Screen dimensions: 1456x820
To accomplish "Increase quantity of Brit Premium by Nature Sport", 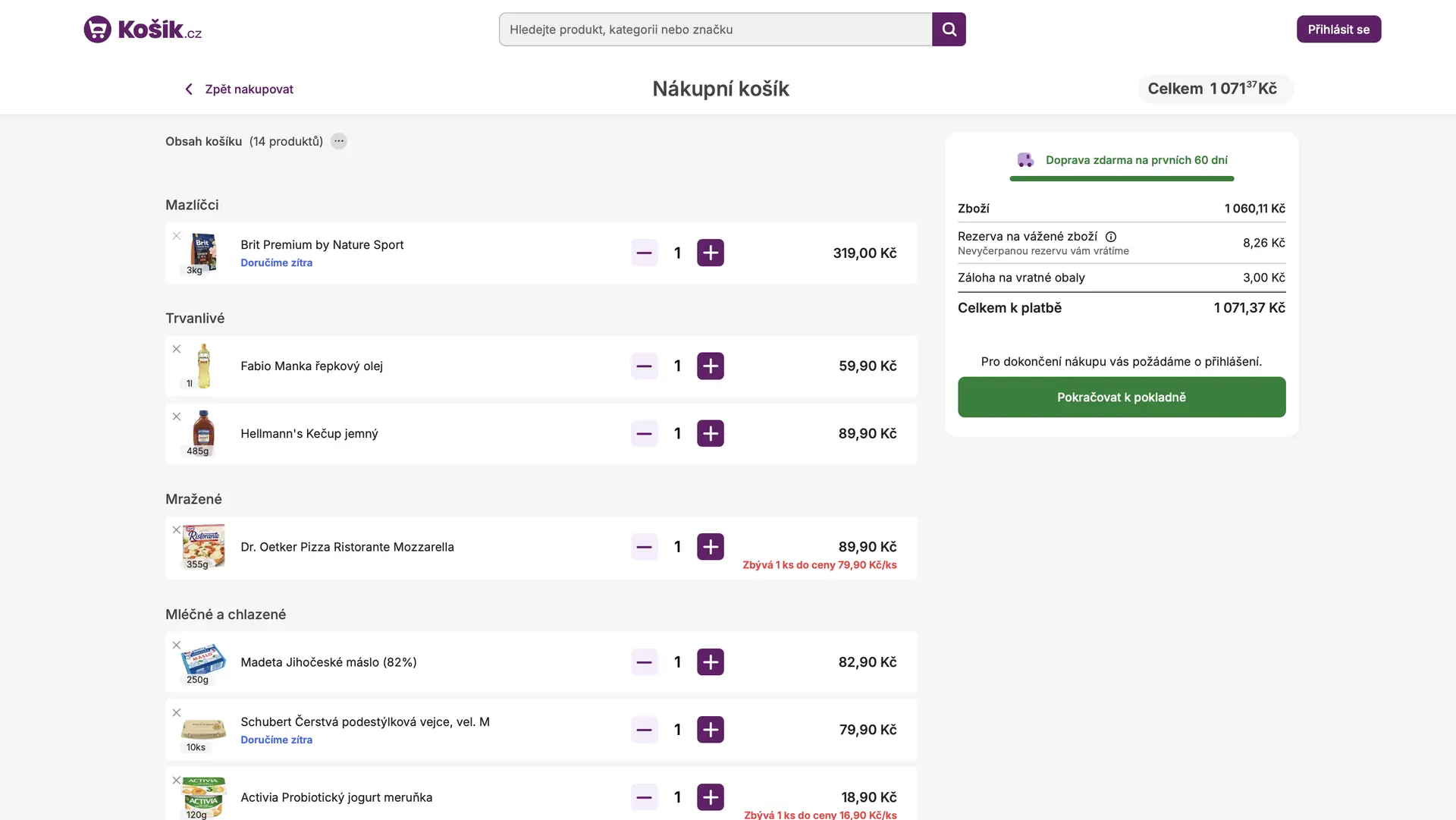I will [x=711, y=253].
